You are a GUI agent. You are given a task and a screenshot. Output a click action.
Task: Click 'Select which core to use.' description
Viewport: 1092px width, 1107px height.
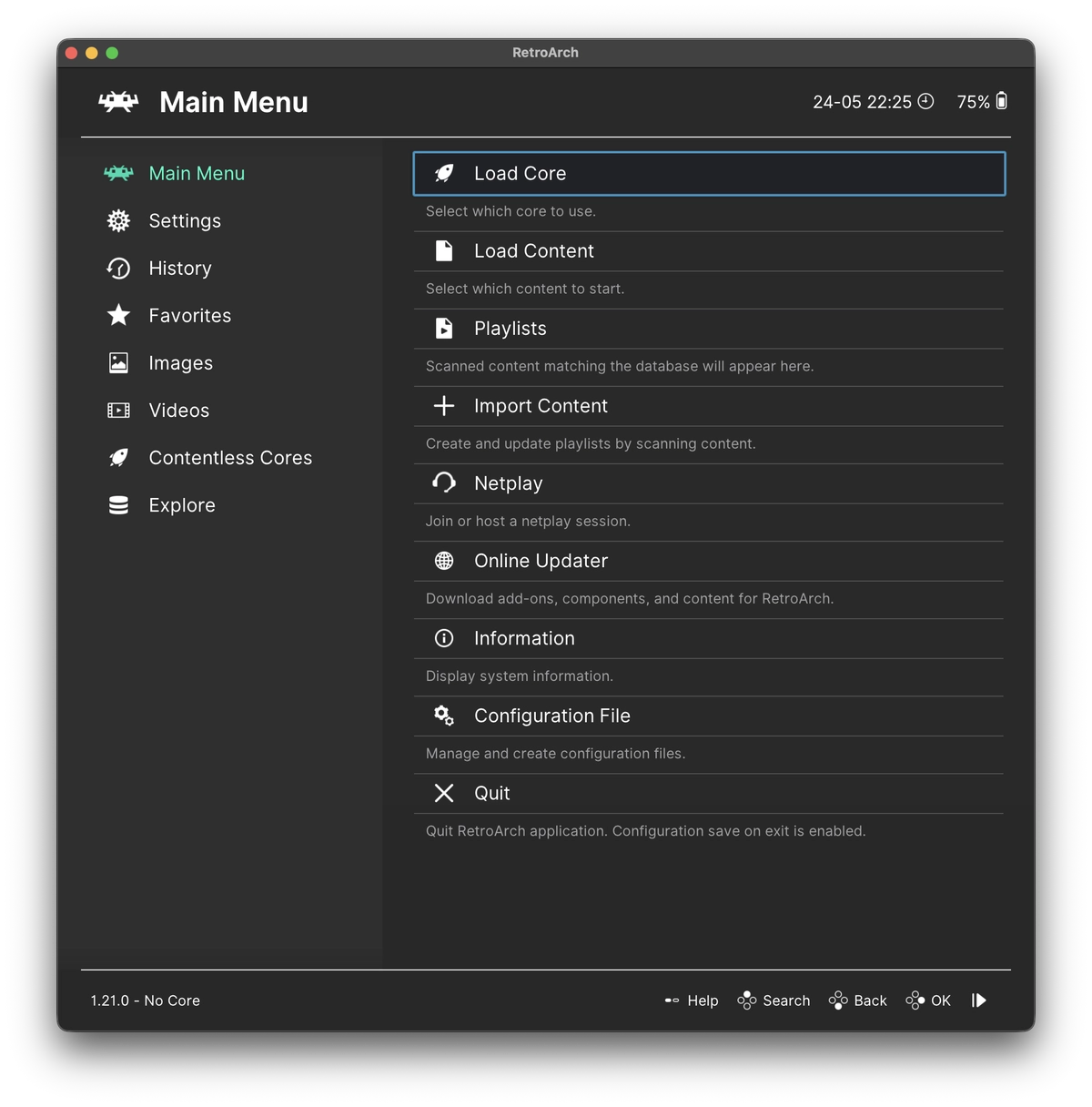click(x=511, y=211)
